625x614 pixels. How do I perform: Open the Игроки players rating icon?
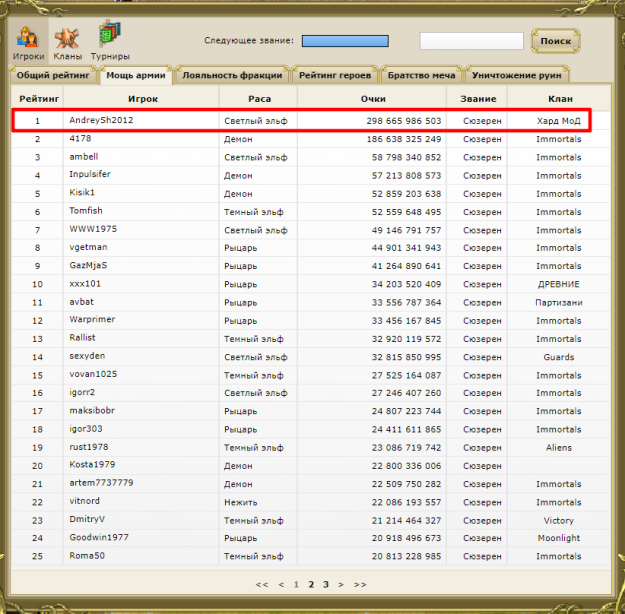(x=28, y=41)
